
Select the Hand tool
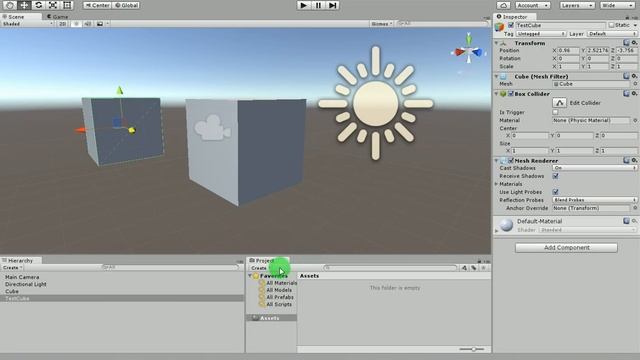tap(10, 5)
